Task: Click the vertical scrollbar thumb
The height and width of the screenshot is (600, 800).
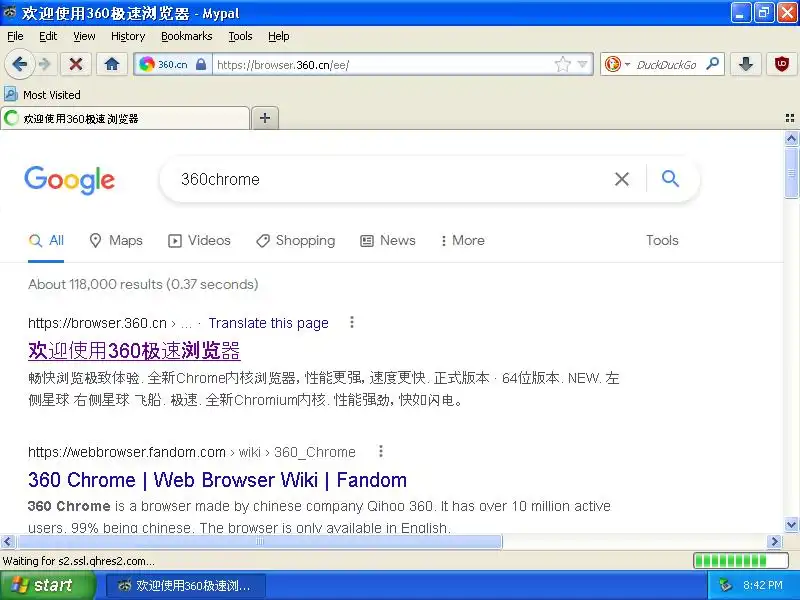Action: coord(791,173)
